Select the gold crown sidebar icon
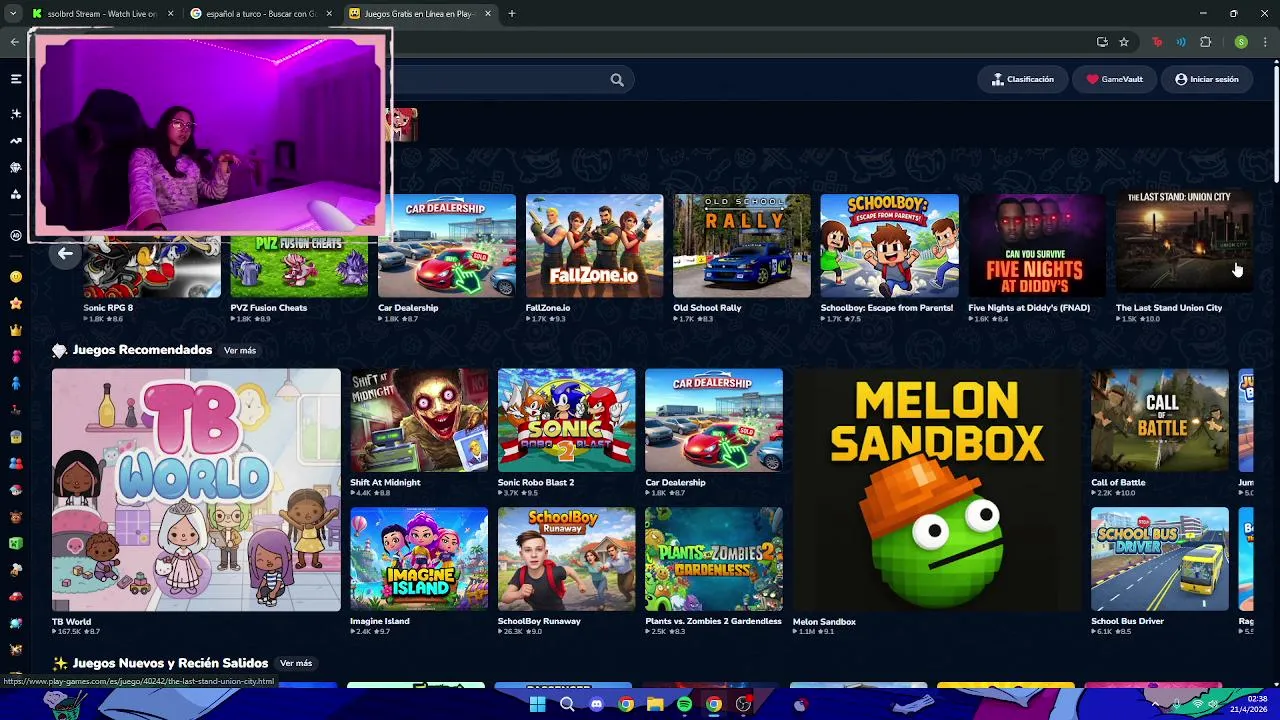The image size is (1280, 720). coord(16,330)
